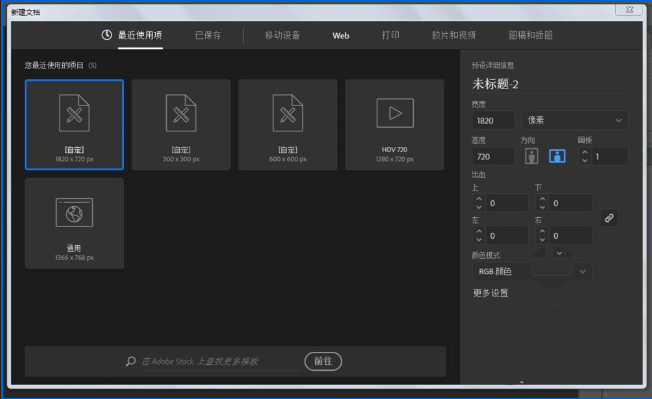This screenshot has height=399, width=652.
Task: Open the Web tab
Action: 341,36
